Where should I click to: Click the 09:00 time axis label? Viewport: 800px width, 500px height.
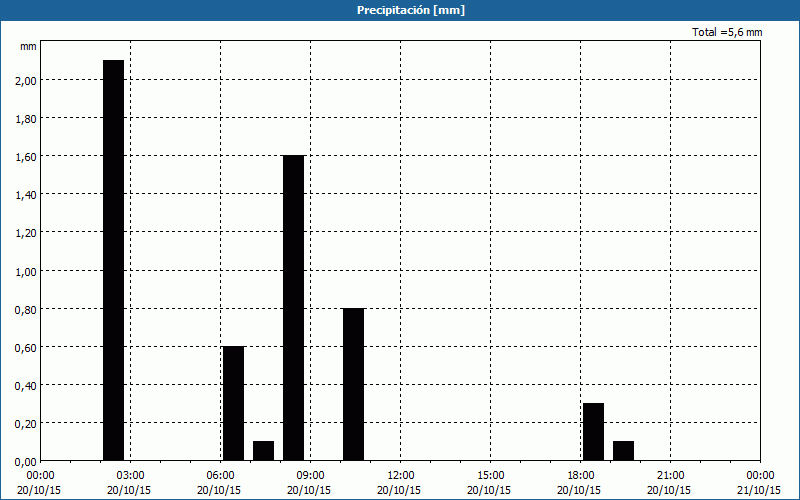click(310, 476)
